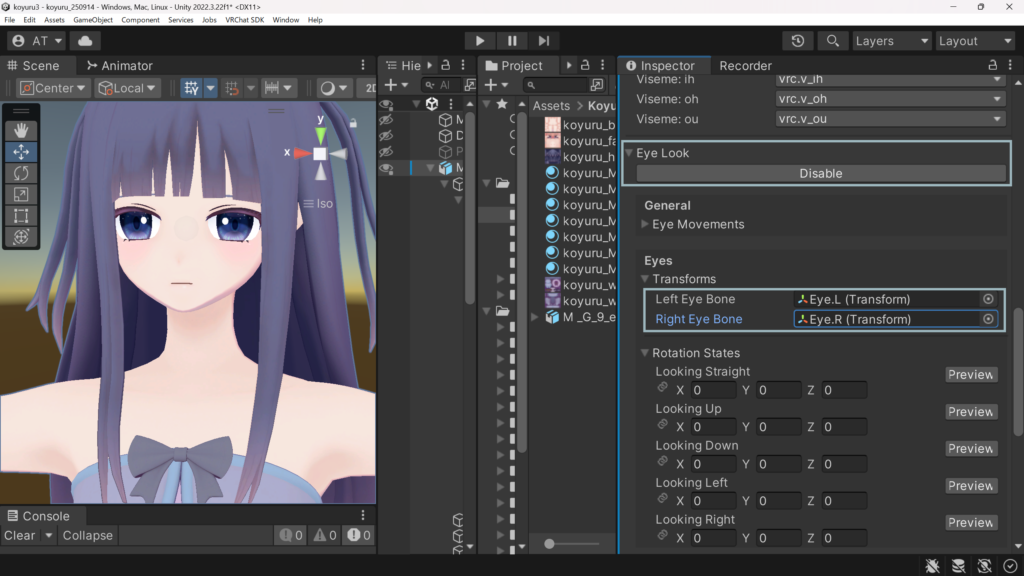Screen dimensions: 1024x576
Task: Select the Rect transform tool
Action: (21, 215)
